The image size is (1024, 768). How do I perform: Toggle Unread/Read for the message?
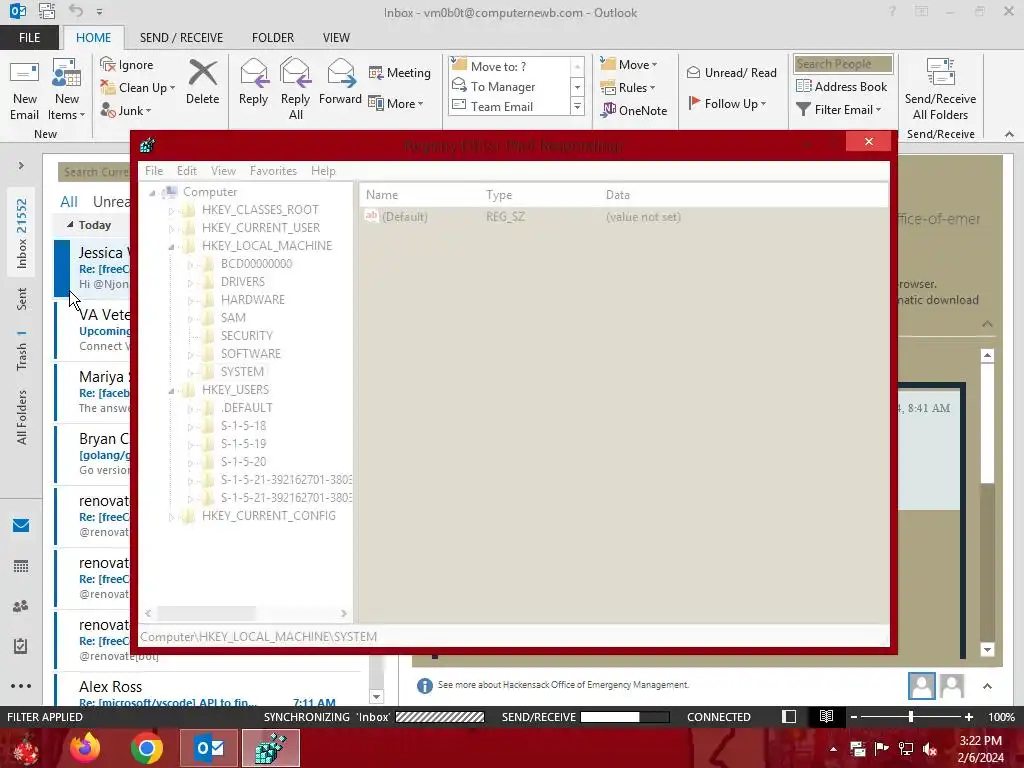click(731, 72)
